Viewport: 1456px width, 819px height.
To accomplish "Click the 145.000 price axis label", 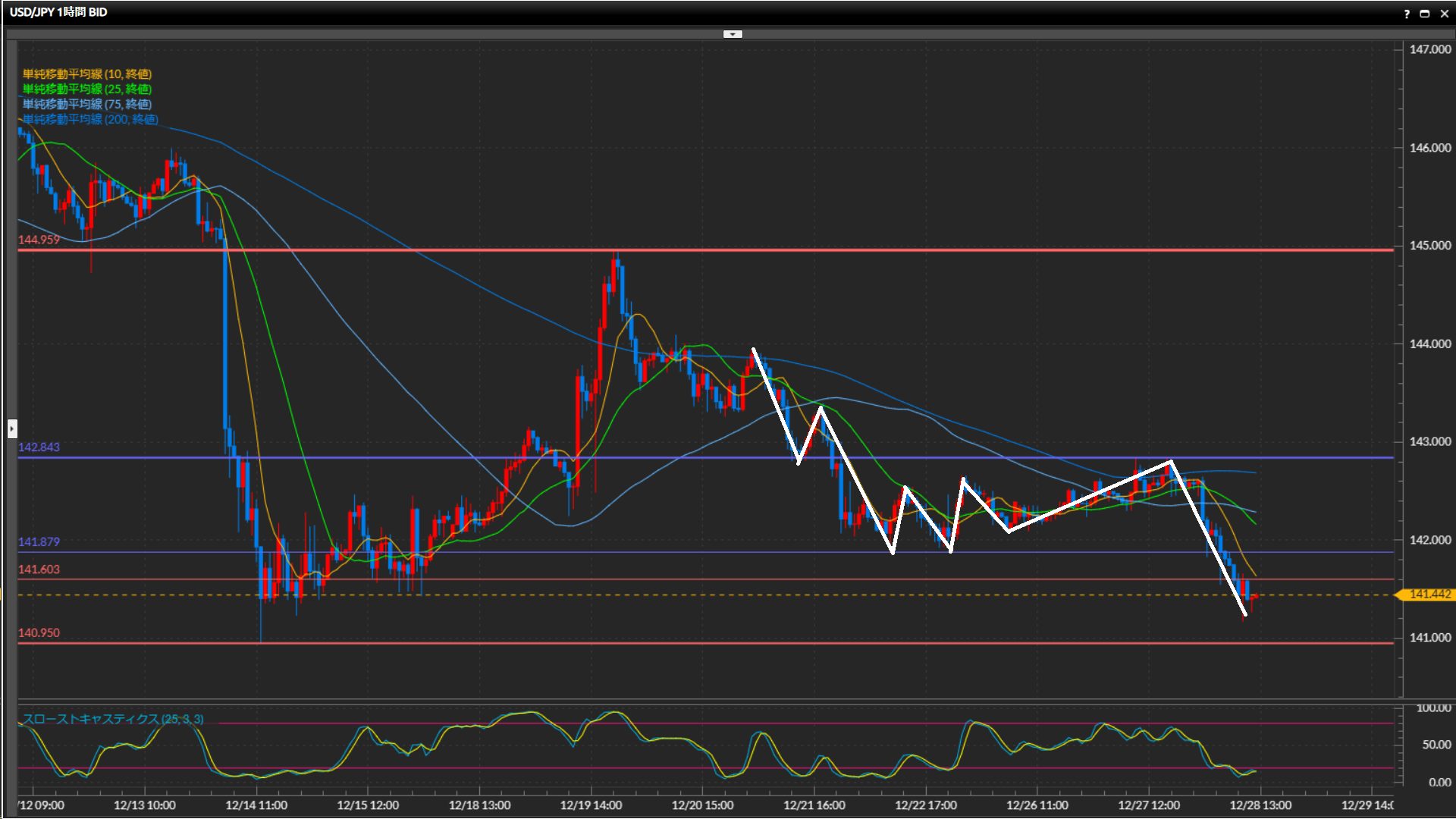I will (x=1429, y=246).
